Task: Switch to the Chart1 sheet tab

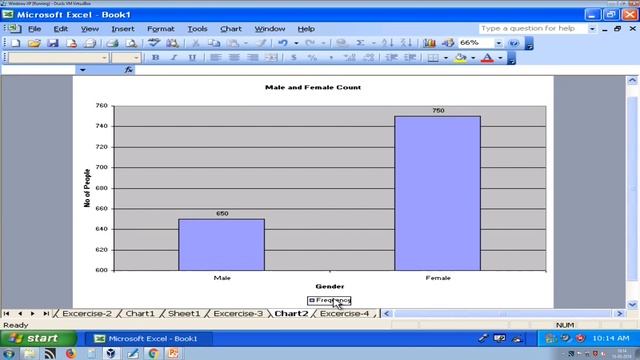Action: [140, 313]
